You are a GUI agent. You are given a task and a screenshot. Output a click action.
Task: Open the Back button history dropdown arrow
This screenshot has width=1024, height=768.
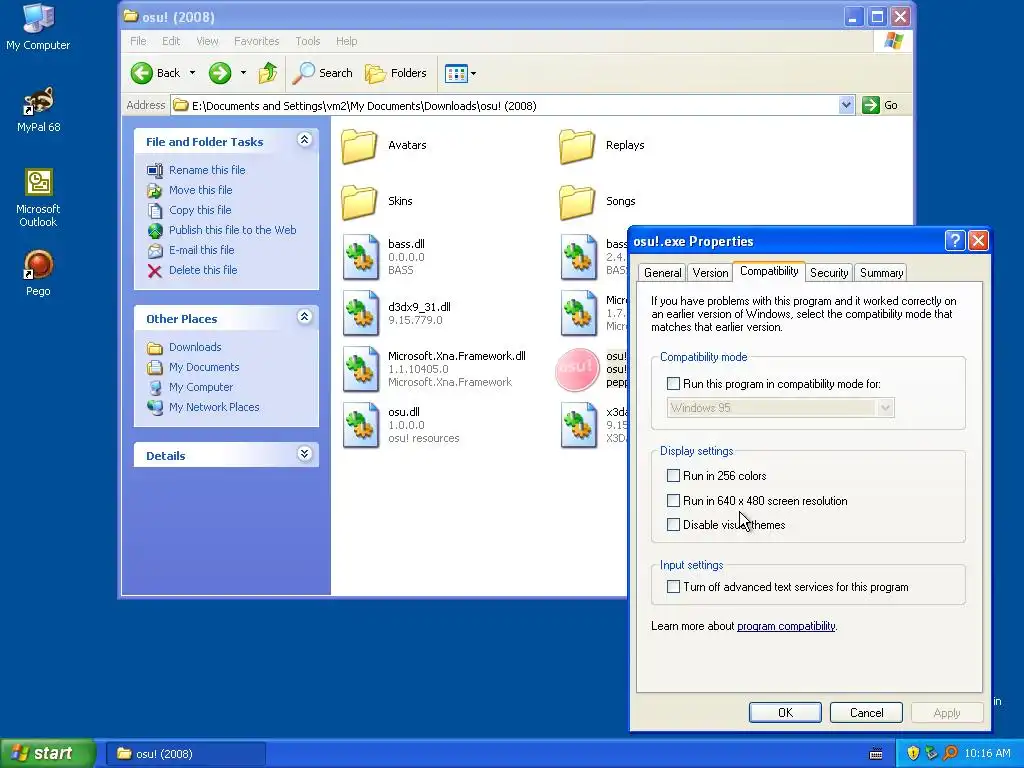[x=192, y=73]
